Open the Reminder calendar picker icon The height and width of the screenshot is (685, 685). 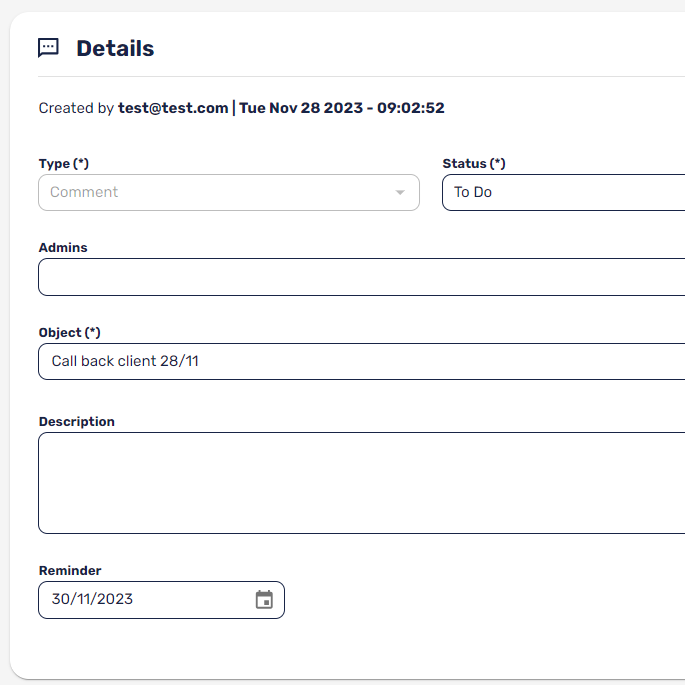[264, 600]
